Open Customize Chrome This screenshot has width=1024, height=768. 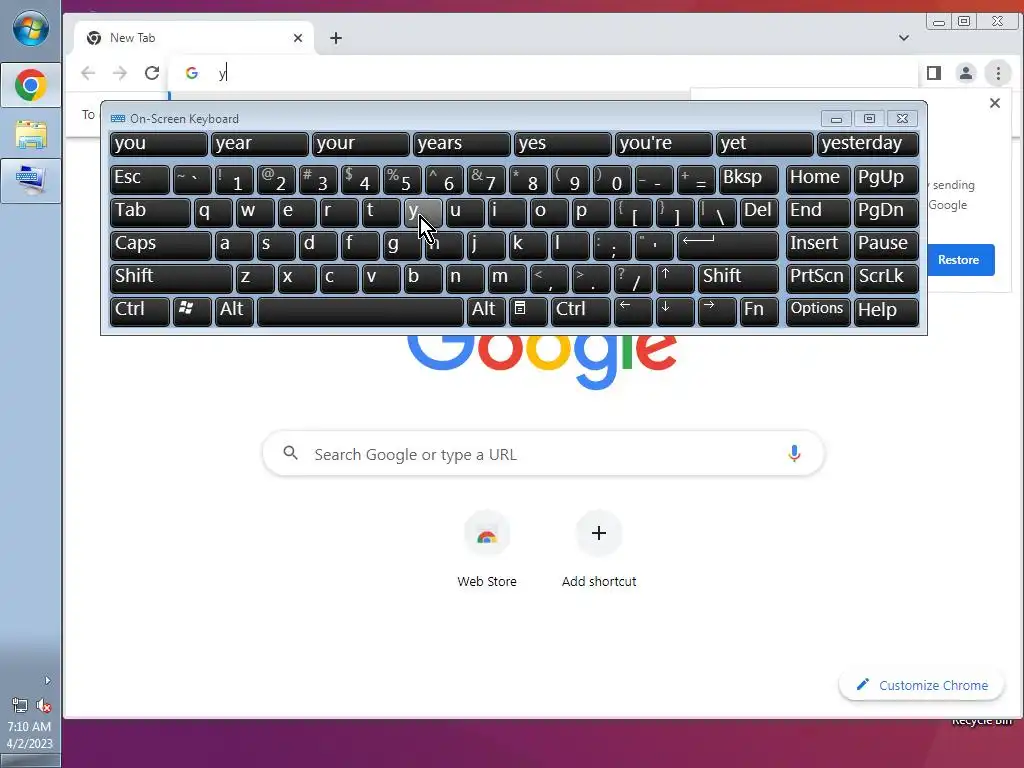[921, 685]
